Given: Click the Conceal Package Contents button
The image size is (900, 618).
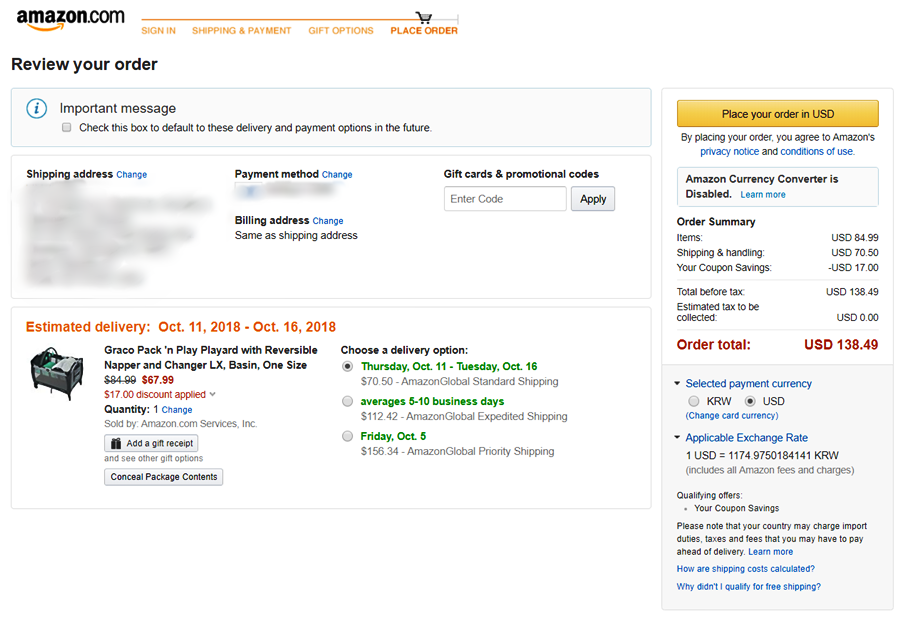Looking at the screenshot, I should tap(164, 477).
